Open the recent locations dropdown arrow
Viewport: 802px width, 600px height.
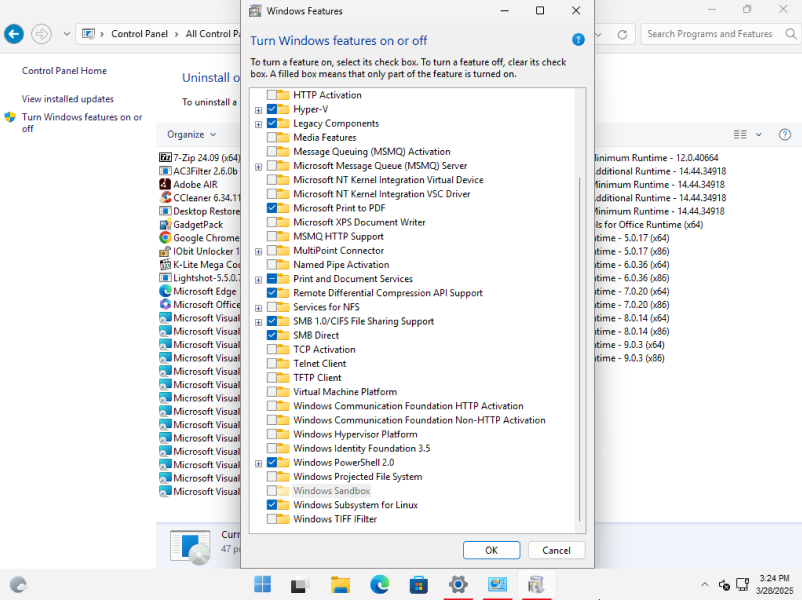(x=66, y=34)
